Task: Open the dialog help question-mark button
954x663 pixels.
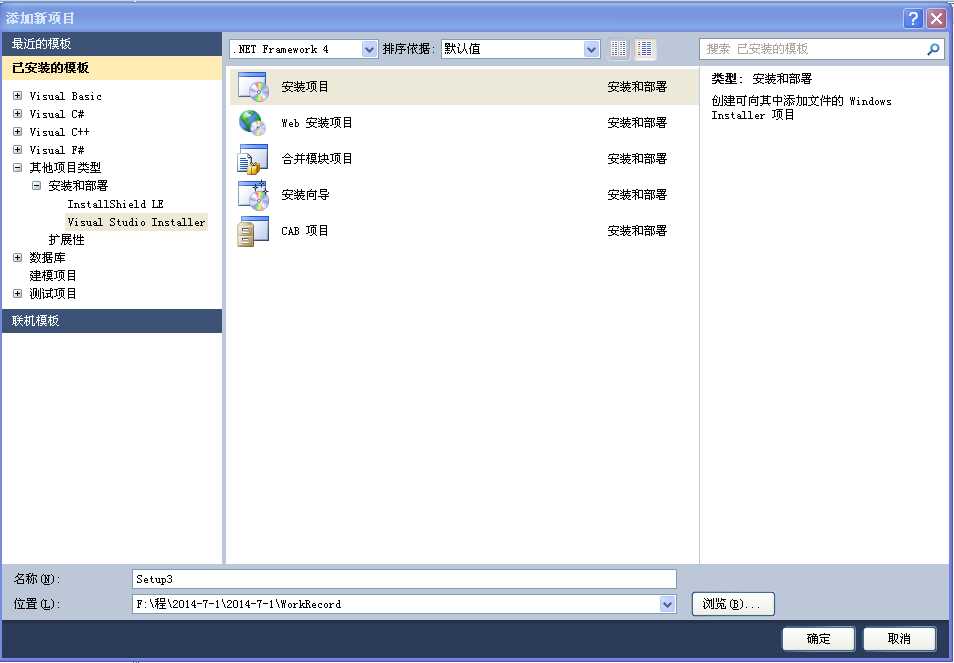Action: [913, 18]
